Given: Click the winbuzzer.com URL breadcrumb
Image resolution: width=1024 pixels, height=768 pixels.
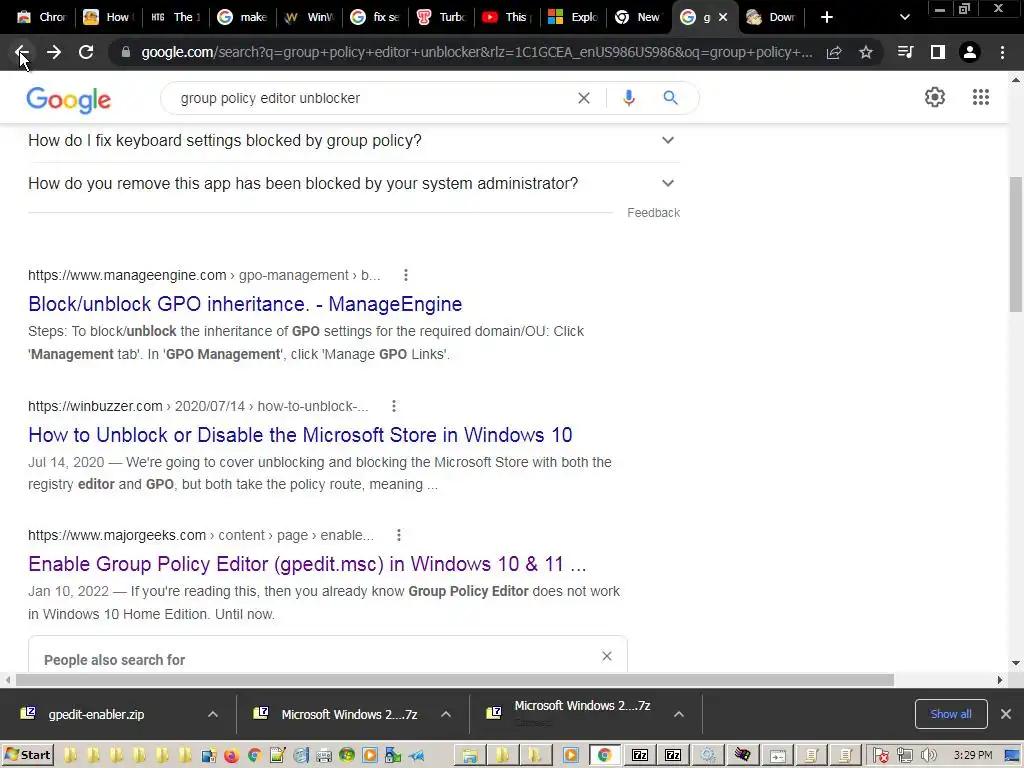Looking at the screenshot, I should click(x=198, y=406).
